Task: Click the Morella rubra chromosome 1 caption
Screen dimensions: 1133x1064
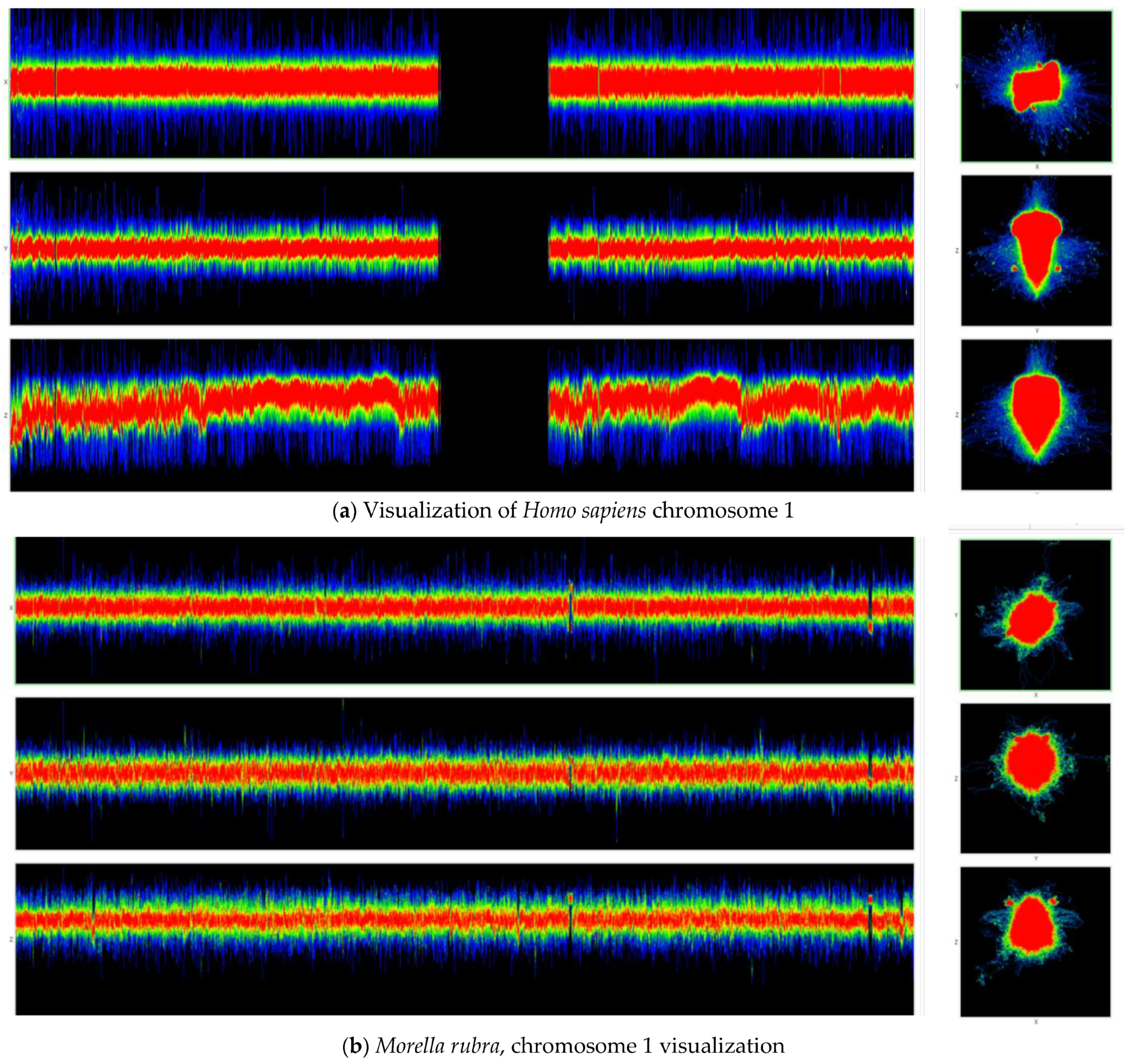Action: [563, 1045]
